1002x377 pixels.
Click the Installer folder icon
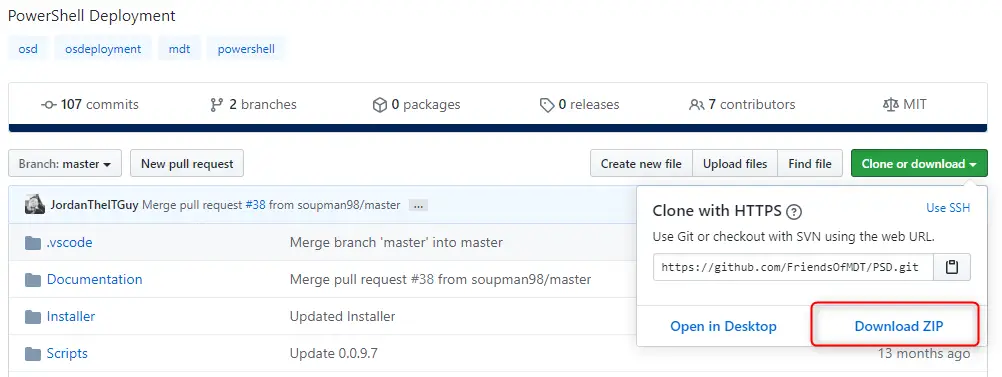[33, 317]
